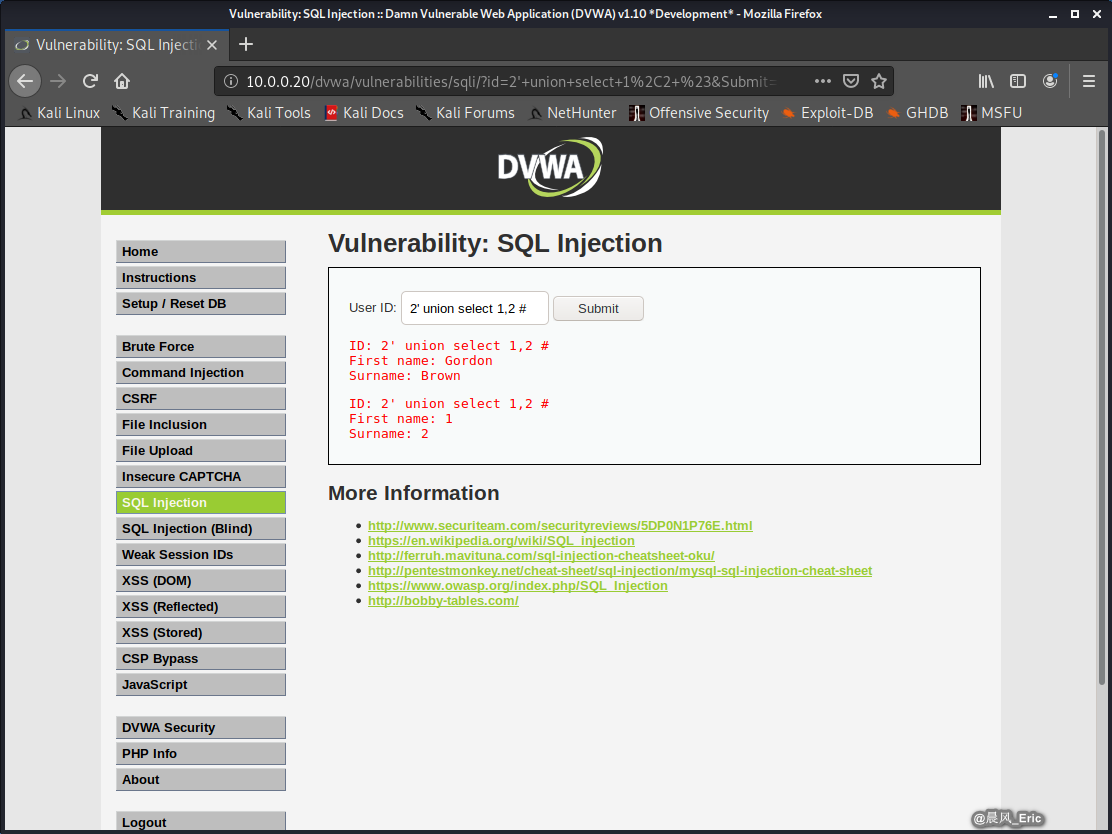Open the CSRF vulnerability page

point(201,399)
